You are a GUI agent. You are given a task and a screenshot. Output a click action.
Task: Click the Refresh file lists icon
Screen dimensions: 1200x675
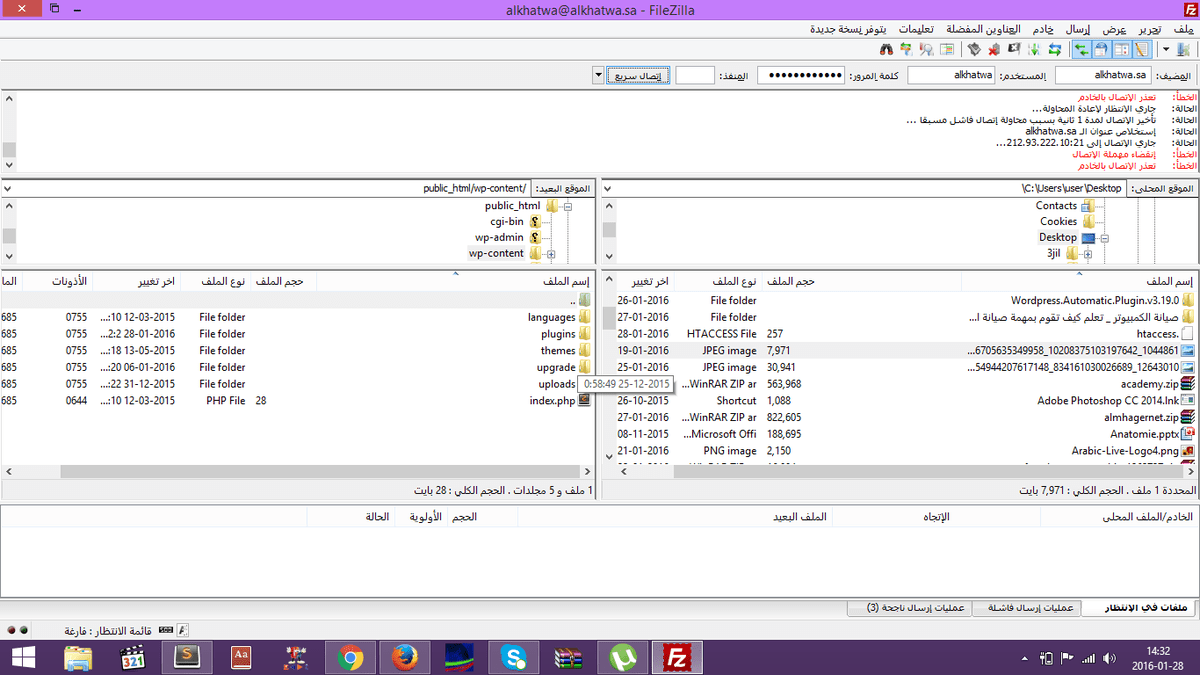coord(1054,48)
